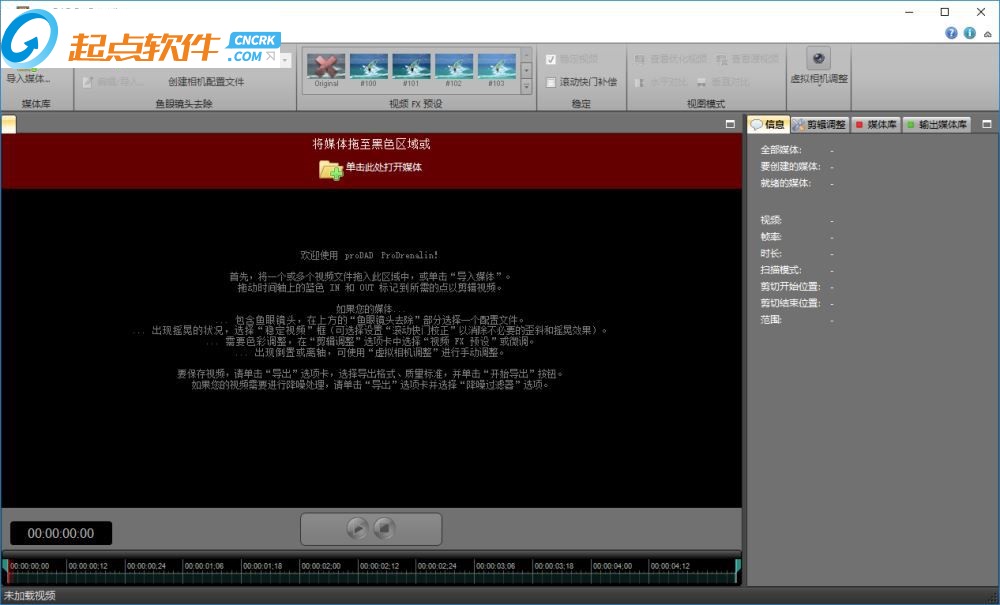Click the yellow document tab icon above preview

tap(9, 124)
